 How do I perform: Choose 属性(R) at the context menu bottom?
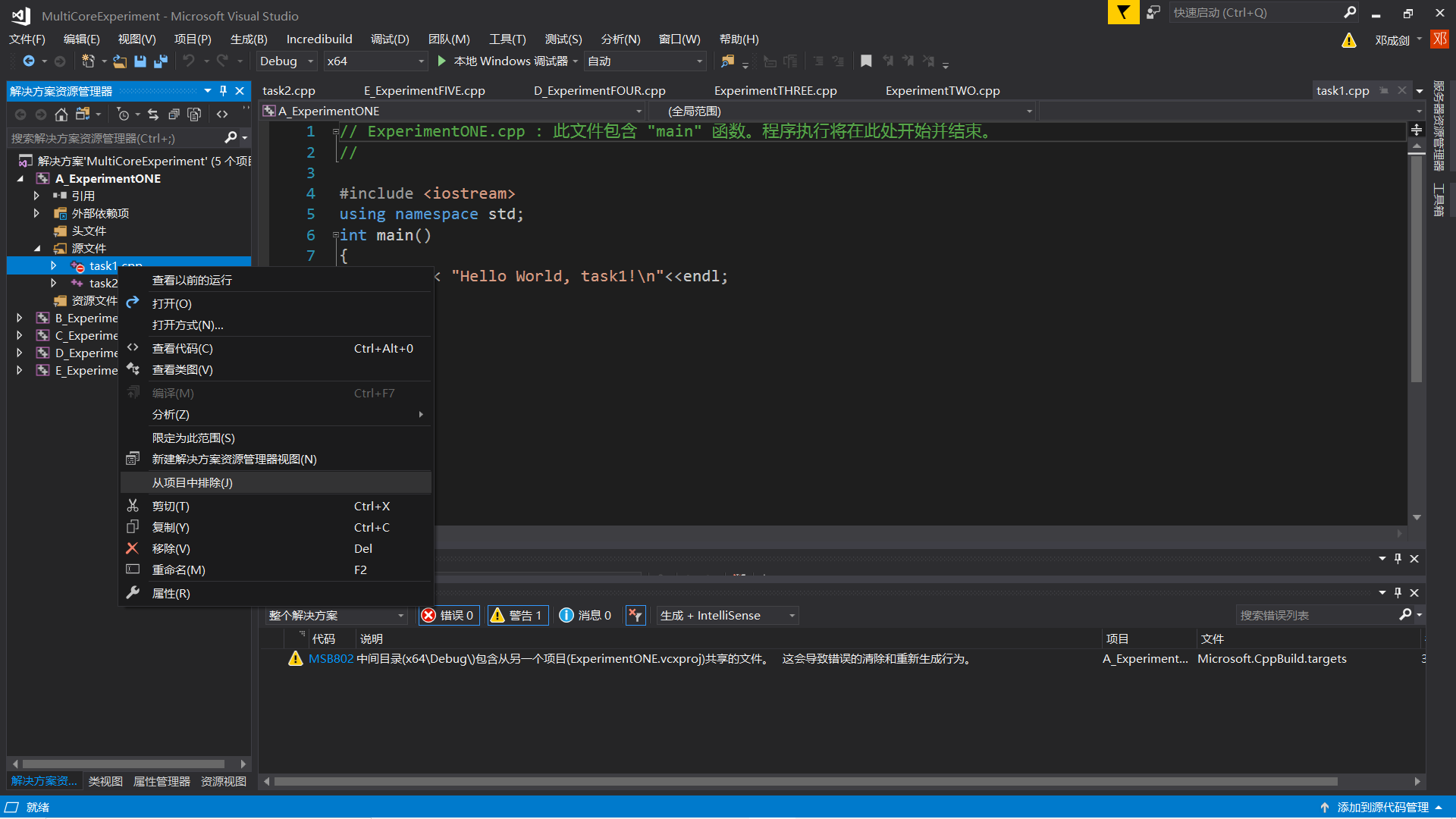(276, 594)
